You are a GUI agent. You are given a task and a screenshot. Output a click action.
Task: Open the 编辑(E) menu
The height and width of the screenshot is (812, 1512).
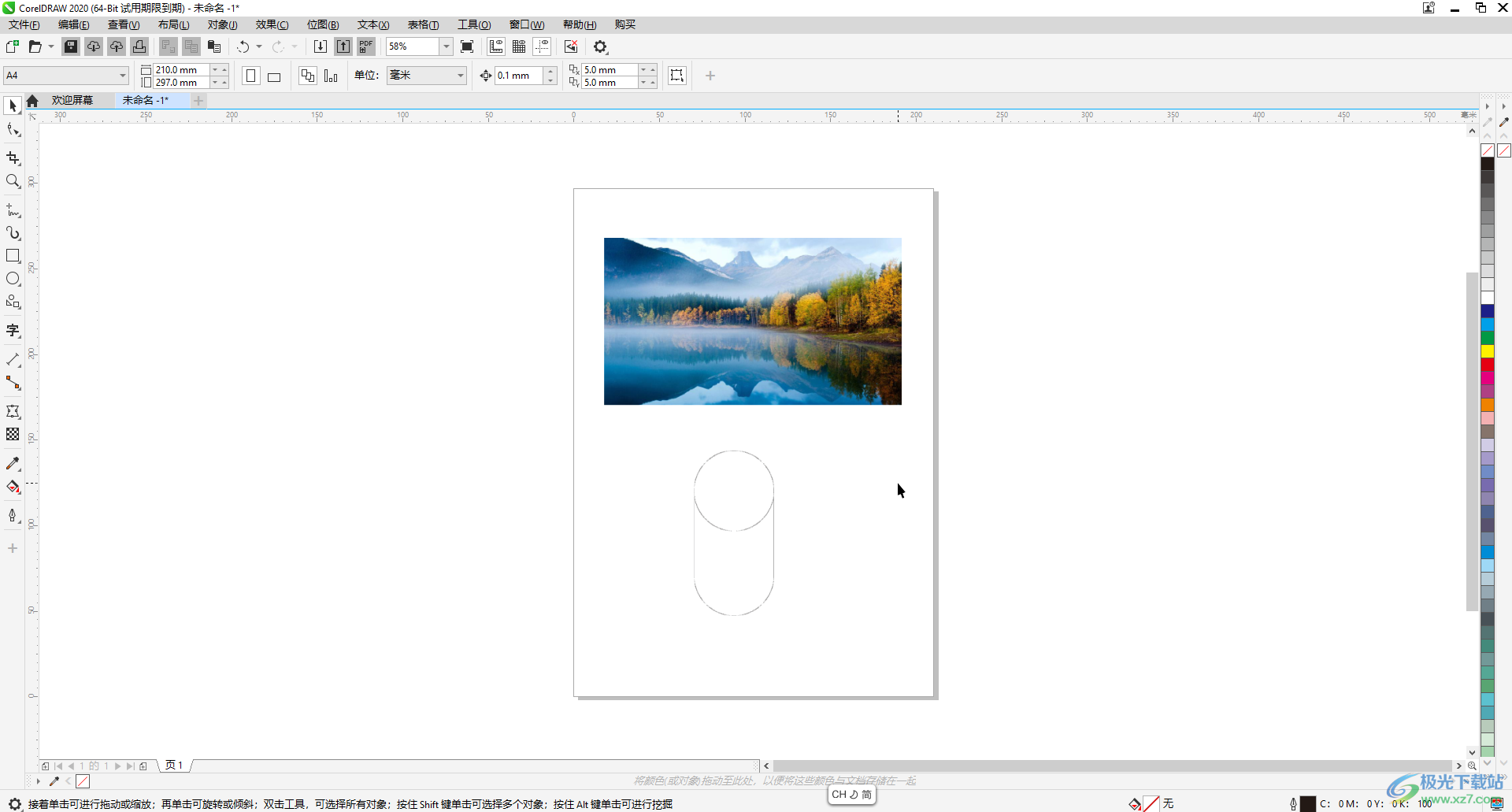74,24
